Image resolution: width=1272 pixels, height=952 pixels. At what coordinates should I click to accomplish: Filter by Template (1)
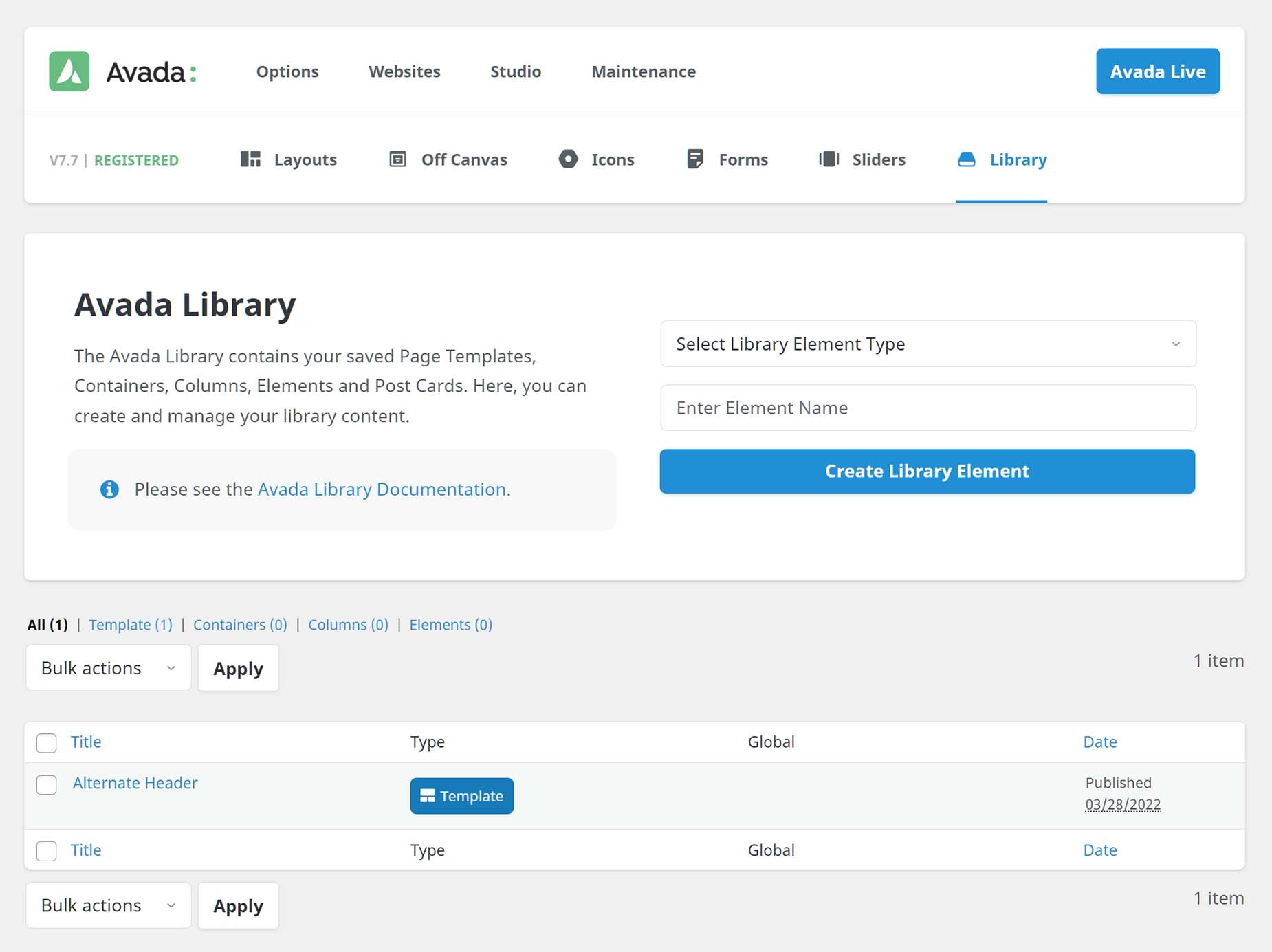(131, 625)
